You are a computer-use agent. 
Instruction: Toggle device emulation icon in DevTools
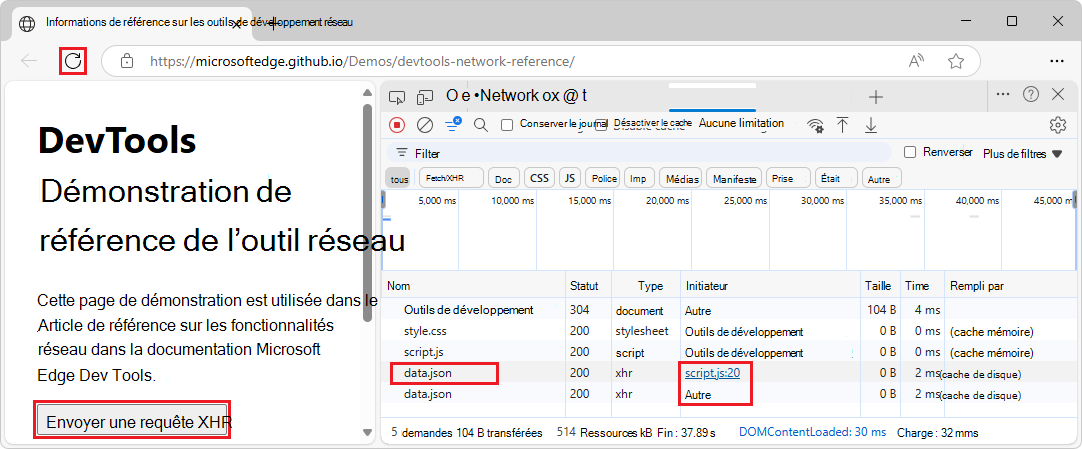pyautogui.click(x=427, y=97)
